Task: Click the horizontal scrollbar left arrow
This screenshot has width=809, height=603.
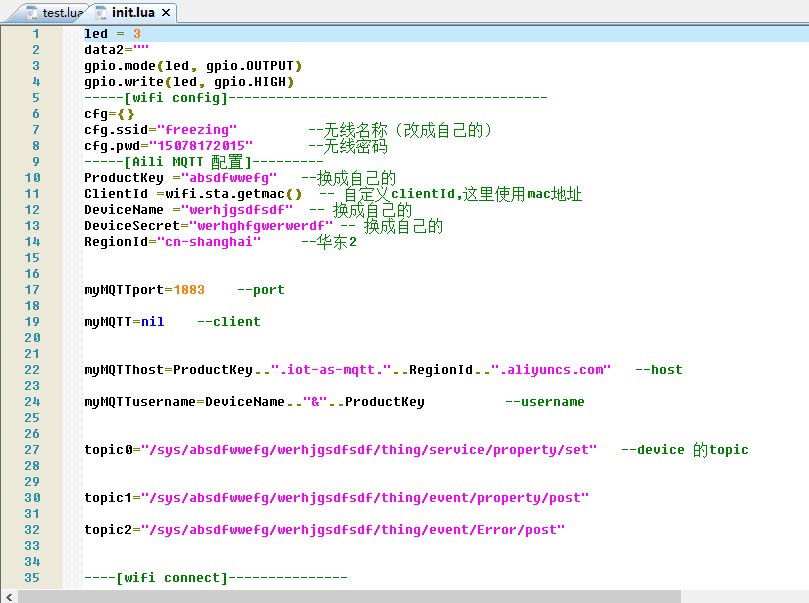Action: point(9,597)
